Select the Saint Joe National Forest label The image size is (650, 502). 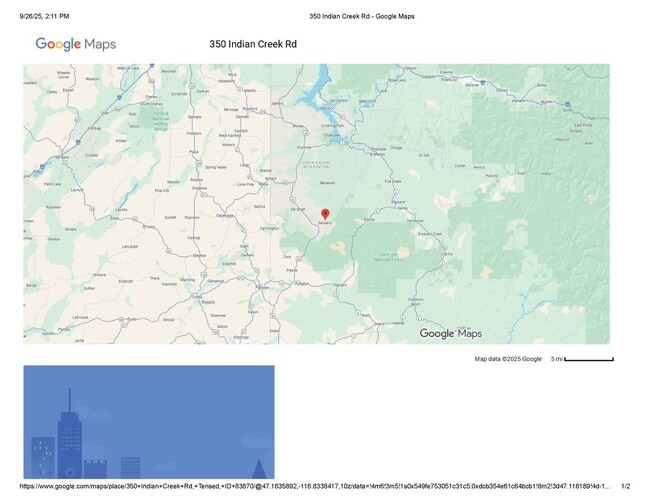388,256
